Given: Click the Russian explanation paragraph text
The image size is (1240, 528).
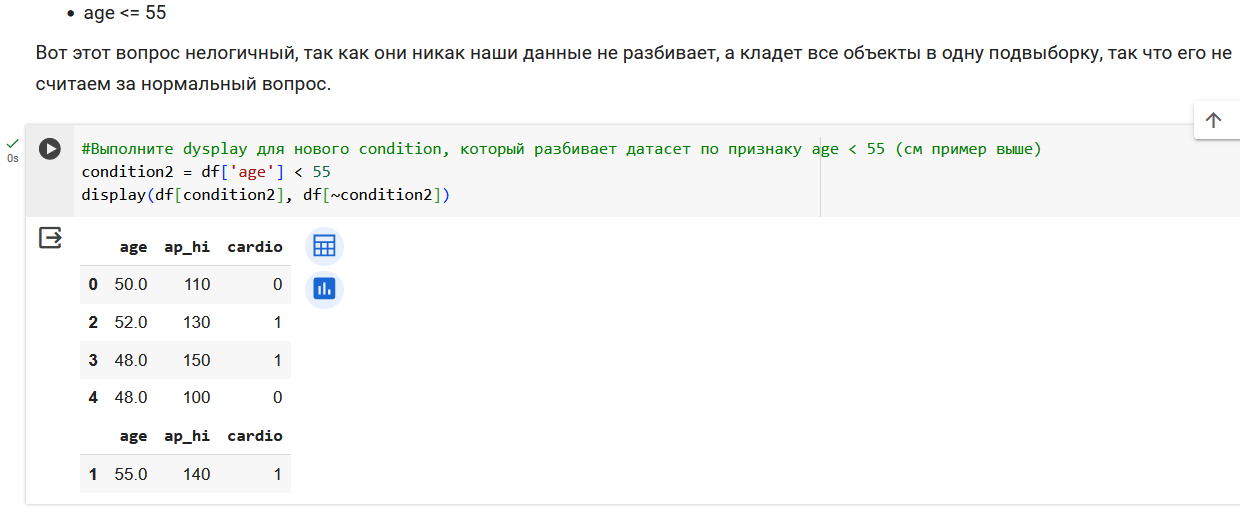Looking at the screenshot, I should [x=633, y=68].
